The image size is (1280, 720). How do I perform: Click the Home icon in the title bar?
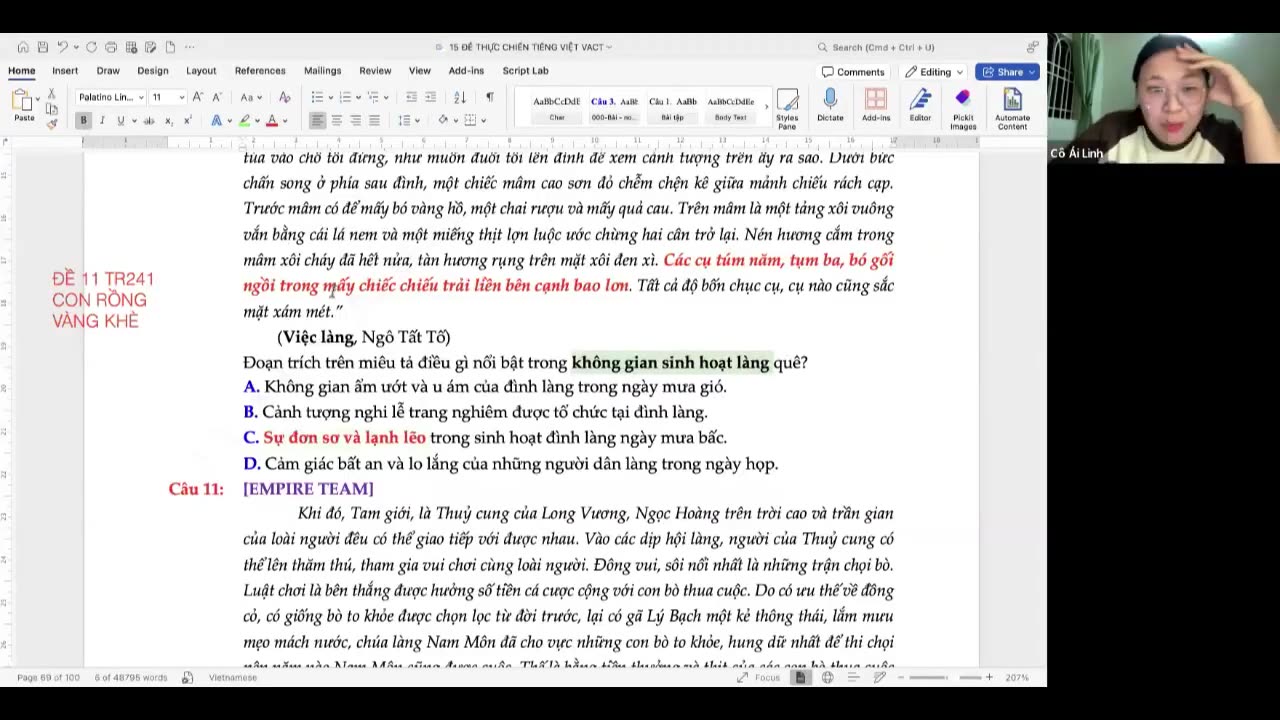tap(23, 47)
